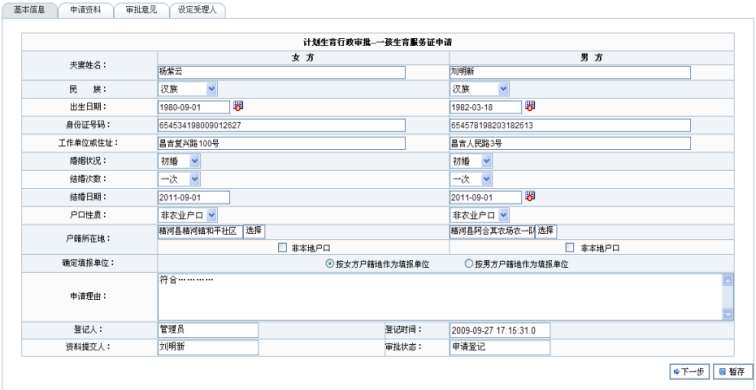Focus the male name field 刘明新
The height and width of the screenshot is (390, 756).
[570, 72]
